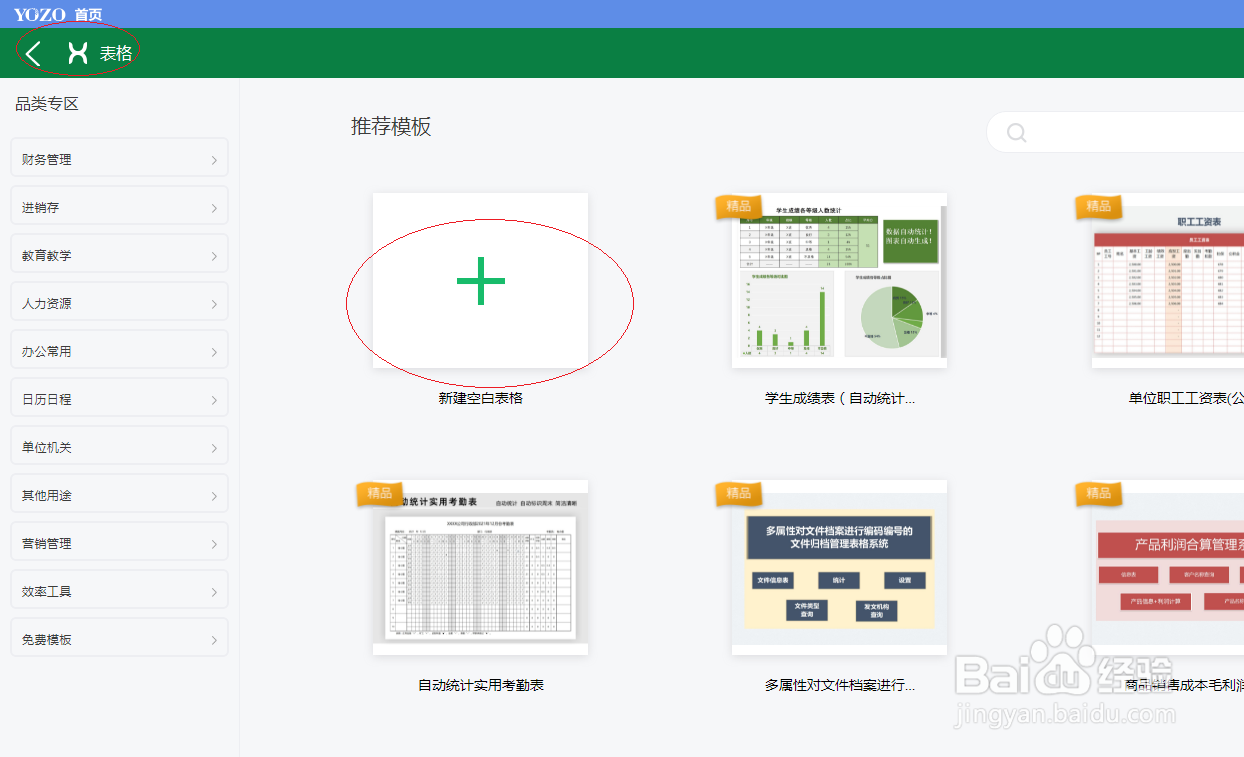Click the 学生成绩表（自动统计... title
Viewport: 1244px width, 757px height.
click(x=840, y=398)
